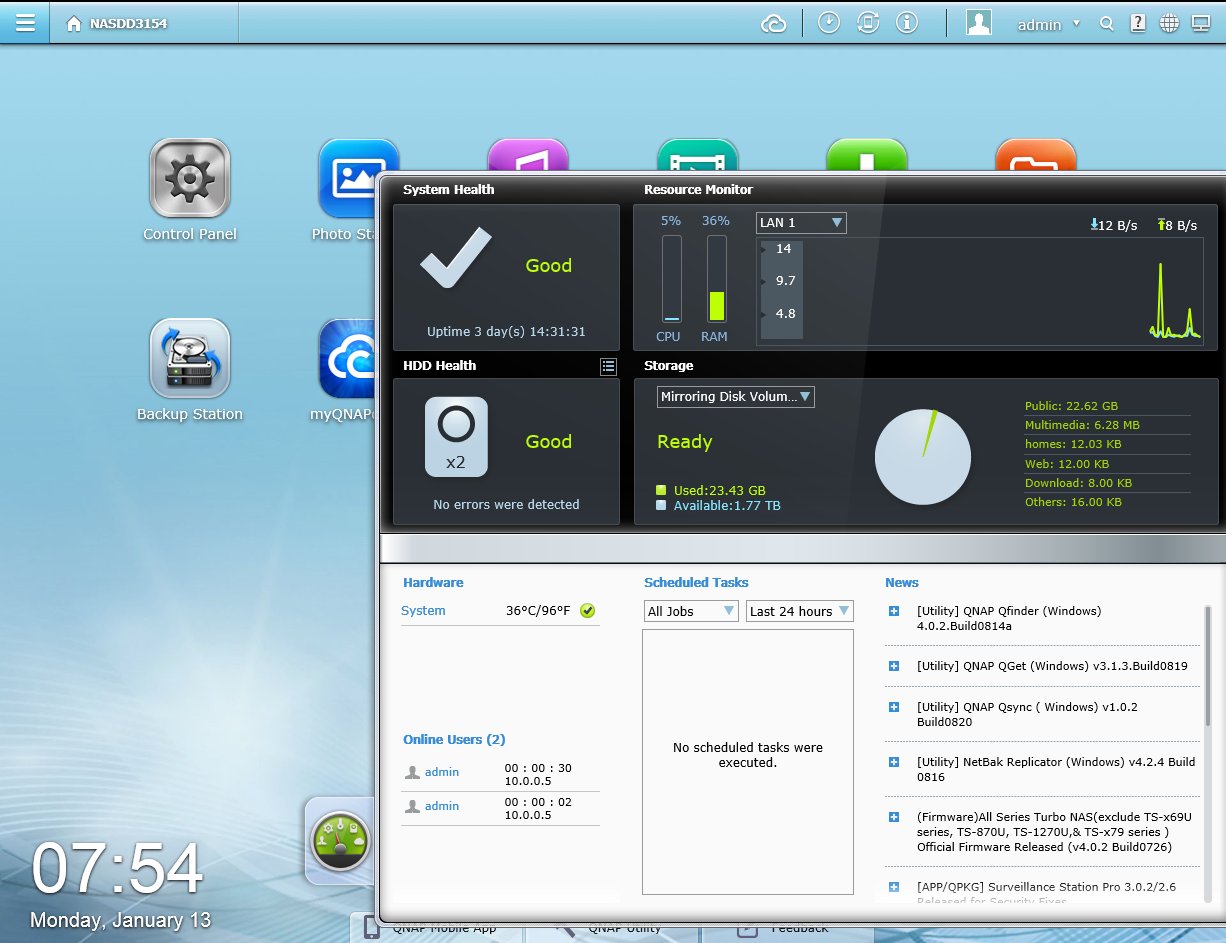Click the RAM usage bar
Image resolution: width=1226 pixels, height=943 pixels.
click(716, 278)
